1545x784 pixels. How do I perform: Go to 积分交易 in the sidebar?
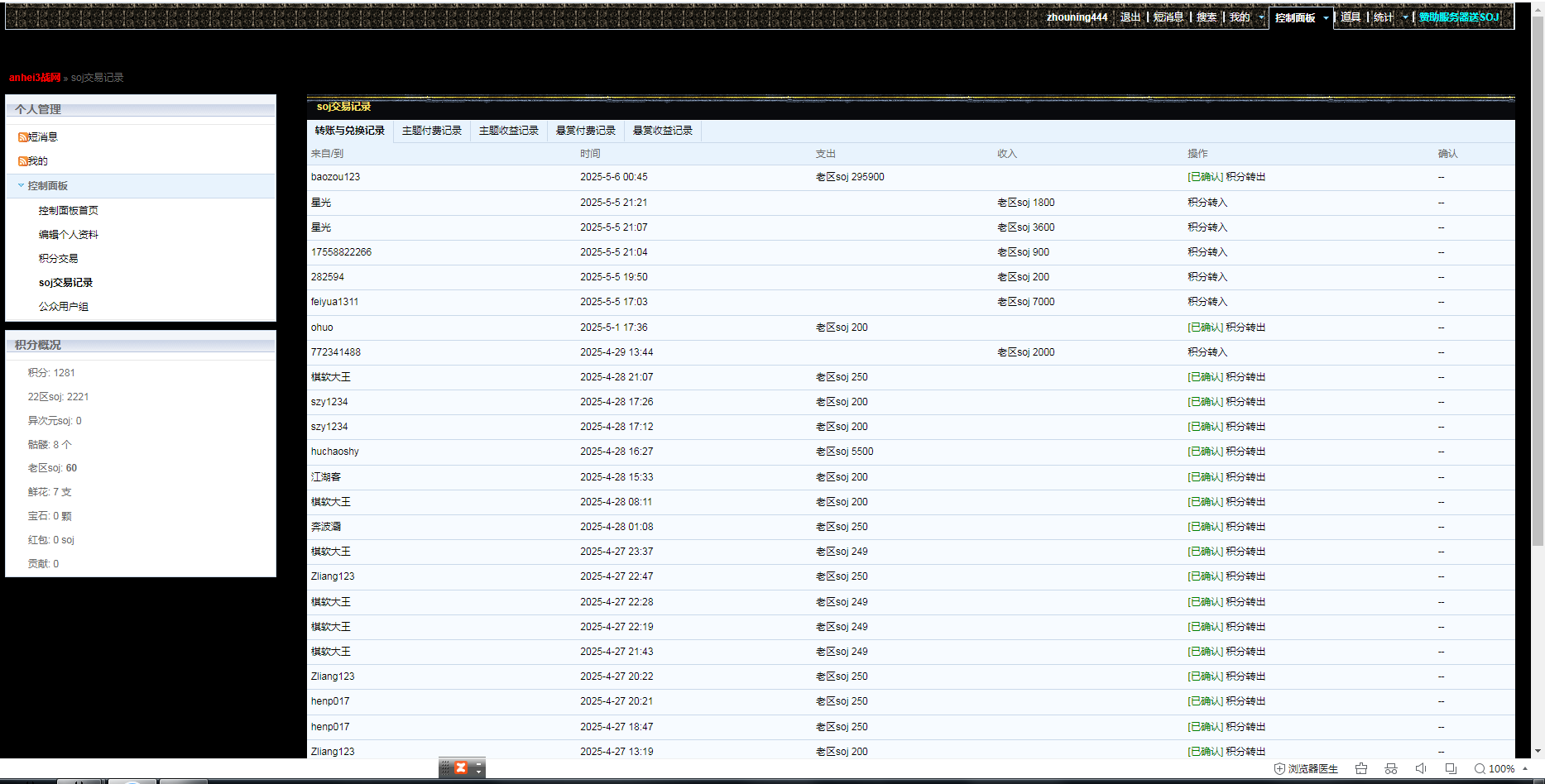[58, 259]
